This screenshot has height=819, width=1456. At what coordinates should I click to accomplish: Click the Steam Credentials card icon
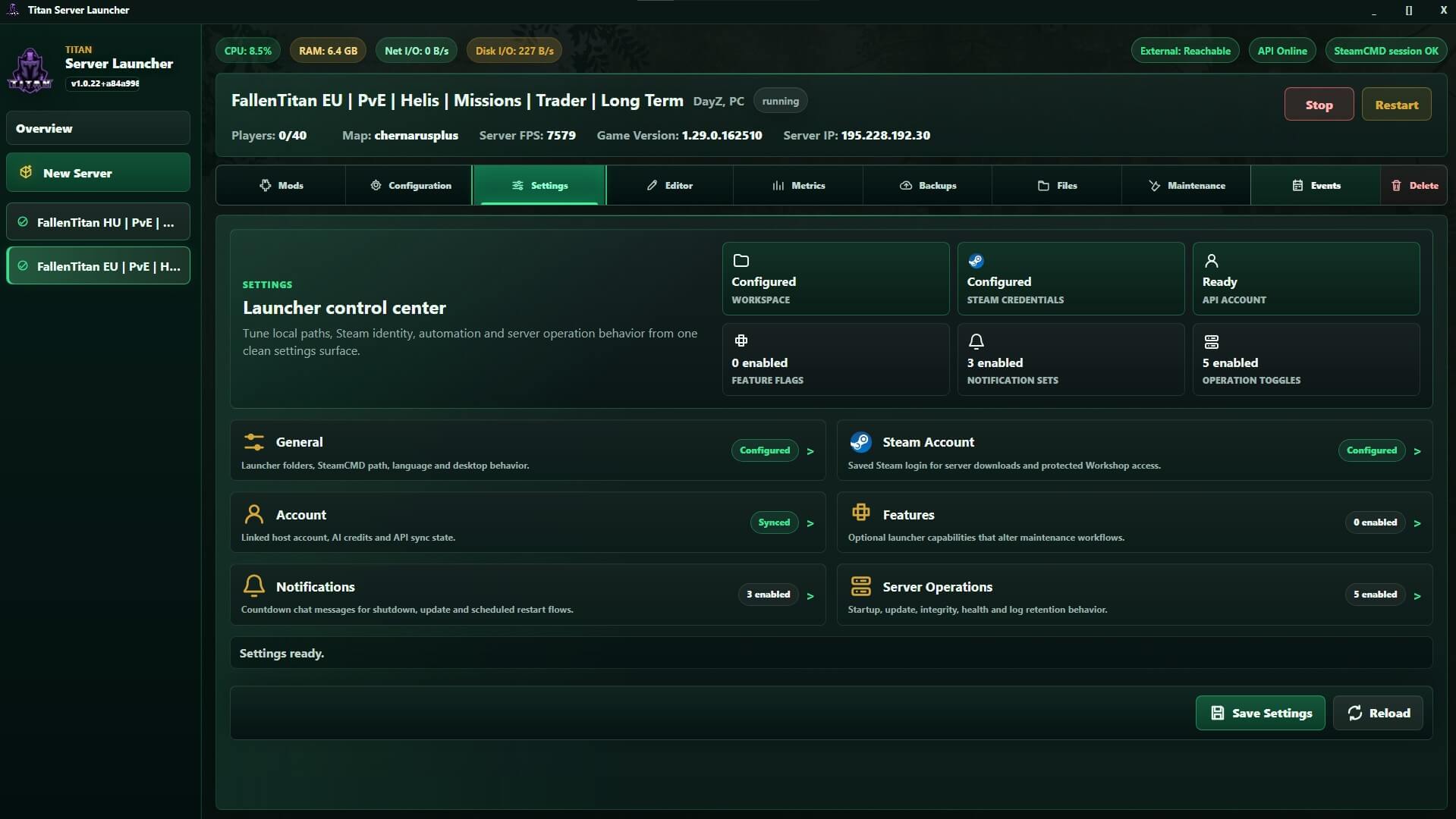tap(976, 261)
